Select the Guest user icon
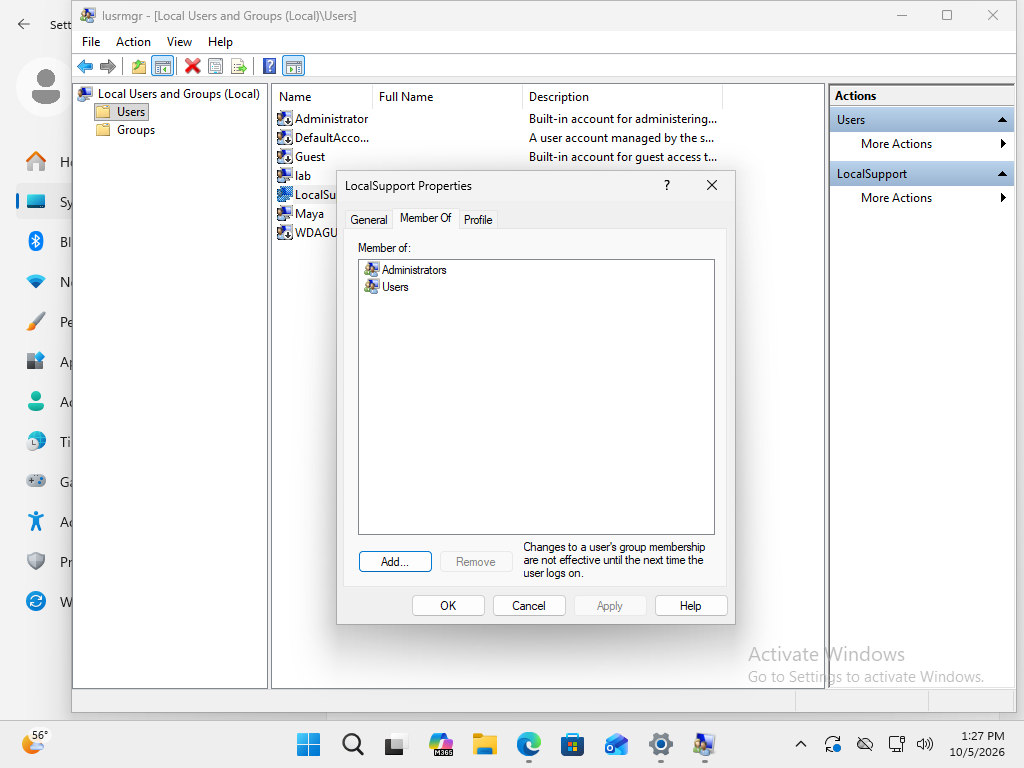The height and width of the screenshot is (768, 1024). [285, 156]
